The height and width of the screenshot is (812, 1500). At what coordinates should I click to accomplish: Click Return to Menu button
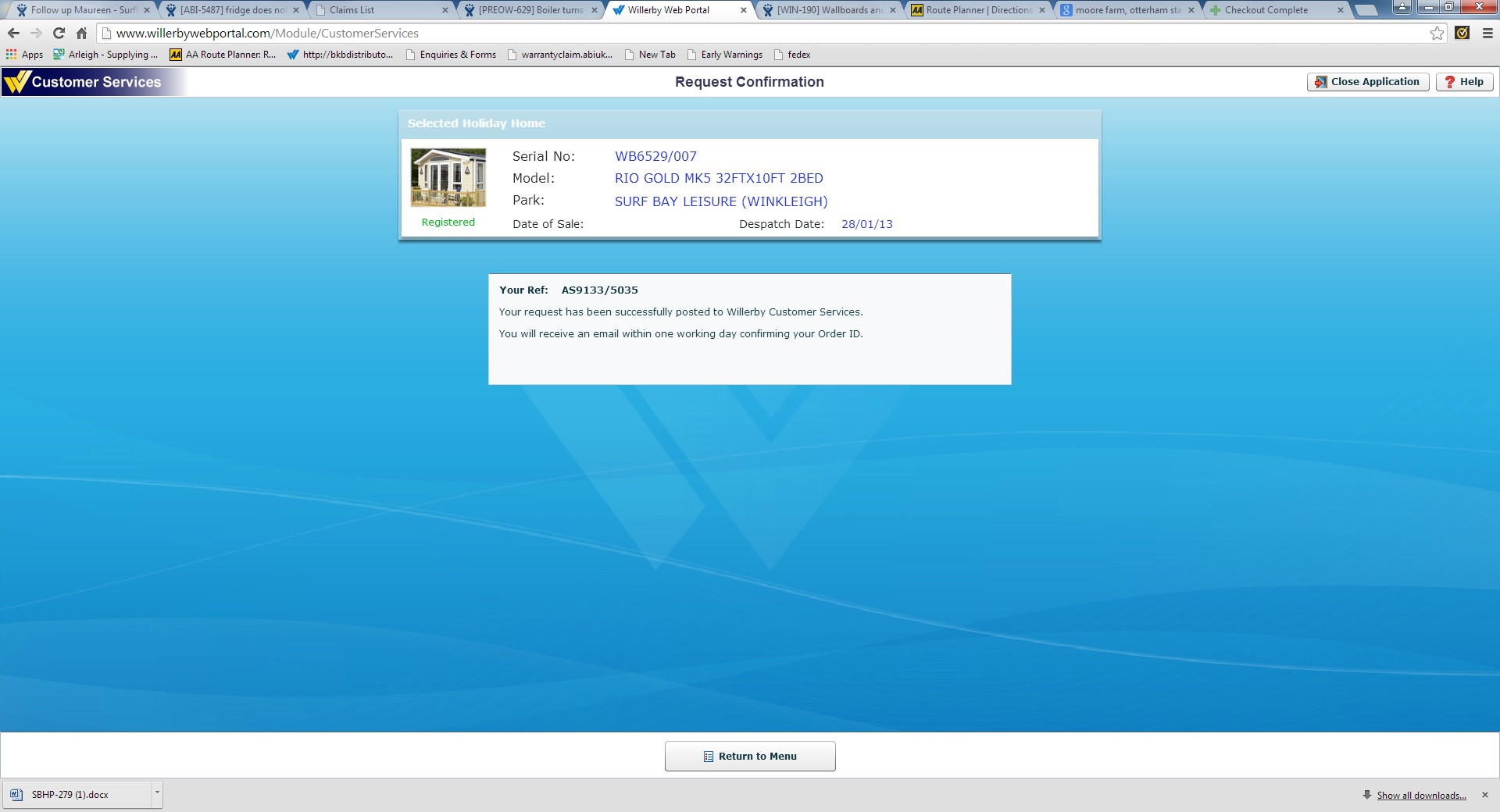coord(750,756)
